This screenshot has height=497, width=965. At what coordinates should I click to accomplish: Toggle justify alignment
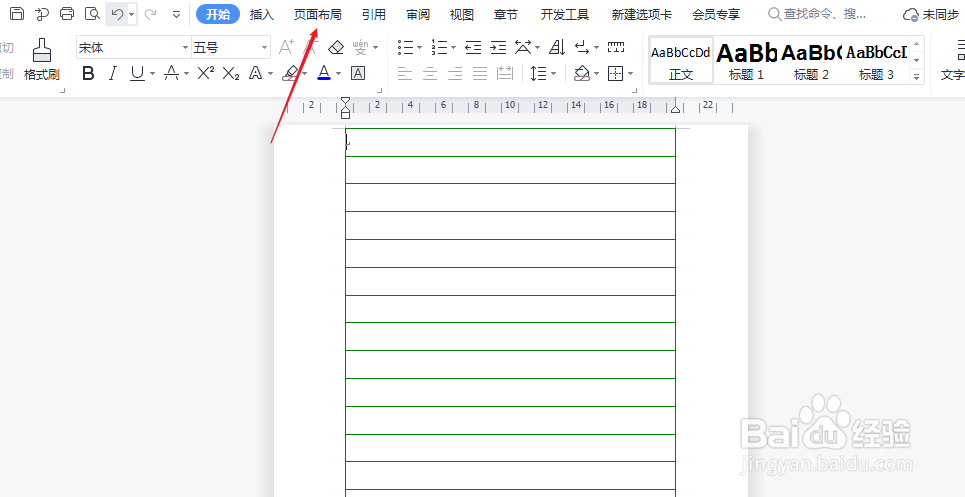coord(480,74)
